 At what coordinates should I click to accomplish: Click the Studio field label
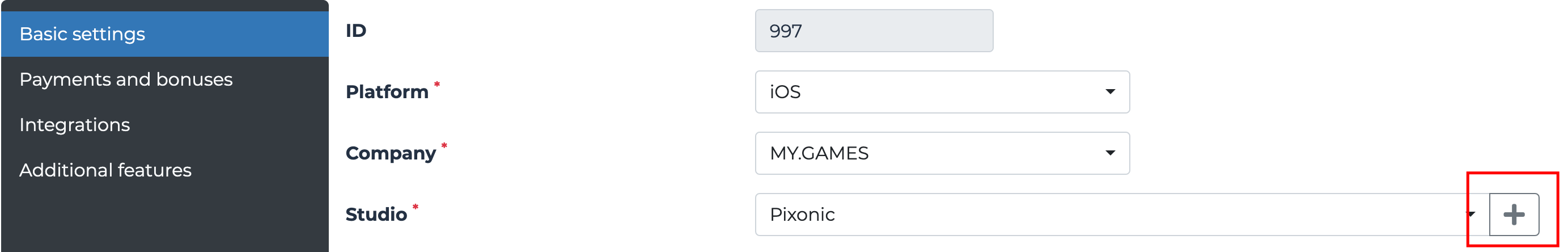(x=376, y=215)
